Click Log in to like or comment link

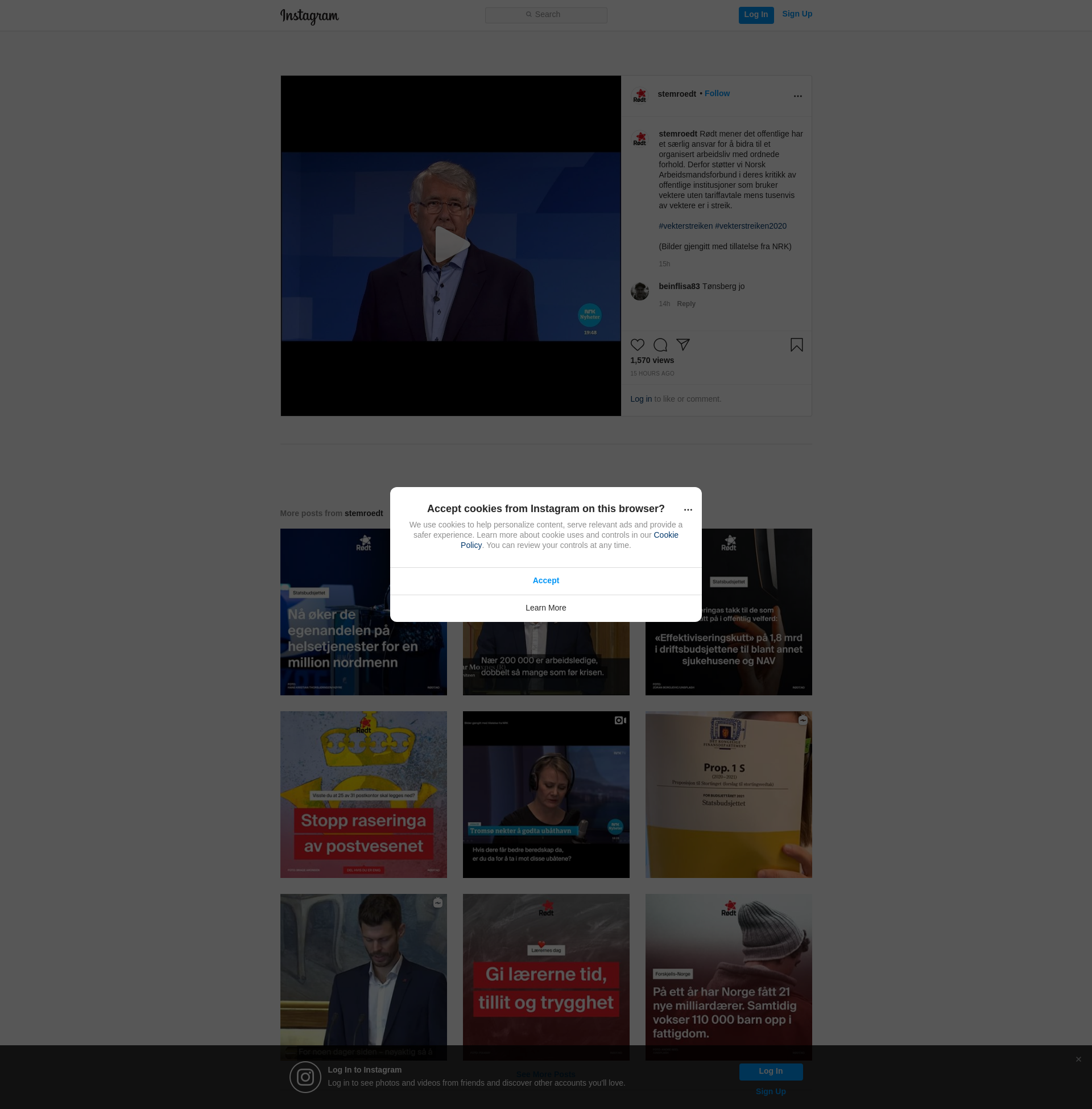(x=640, y=399)
